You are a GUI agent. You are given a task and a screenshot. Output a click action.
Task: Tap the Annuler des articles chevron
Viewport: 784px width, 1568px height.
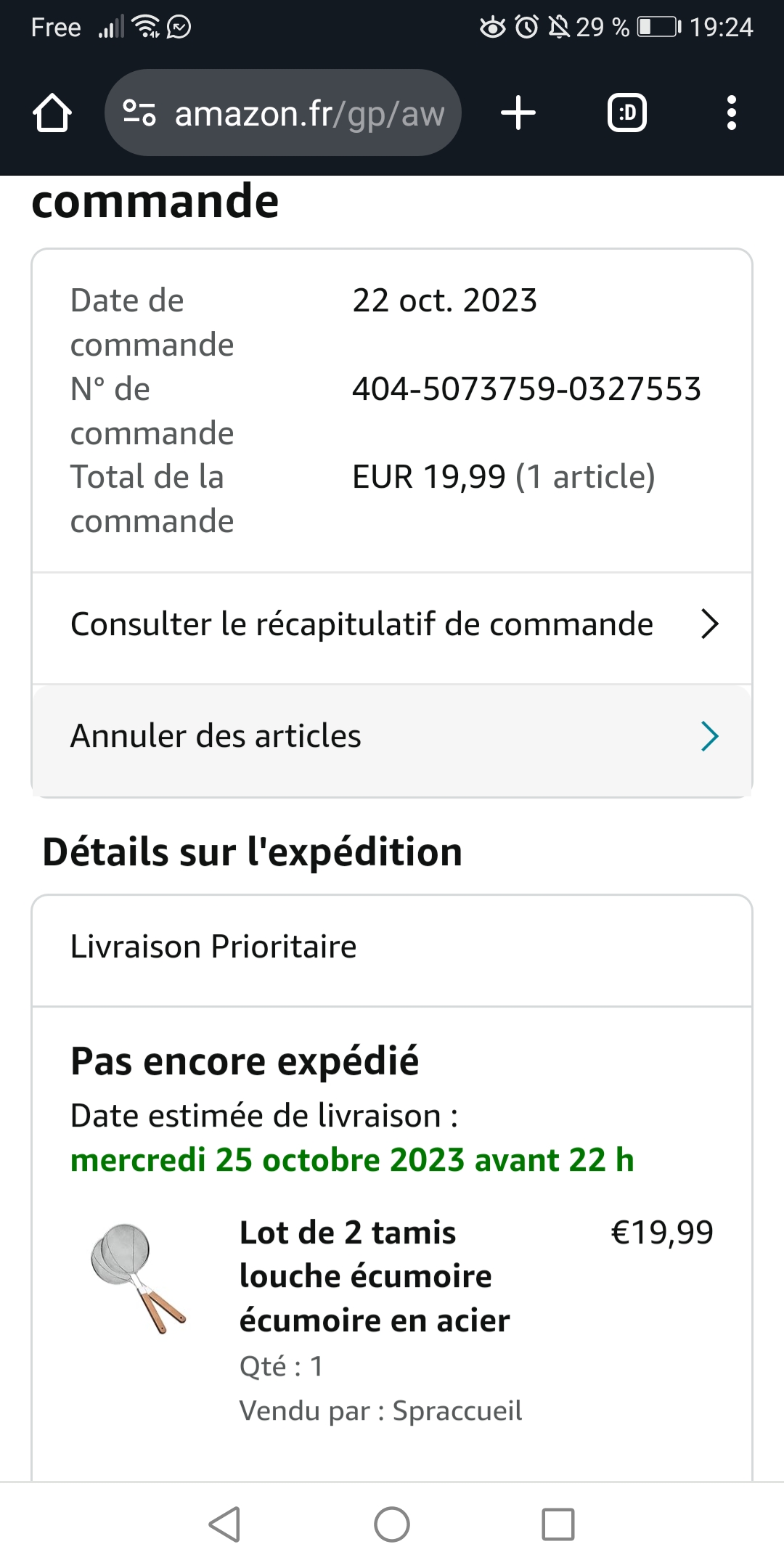pos(709,736)
